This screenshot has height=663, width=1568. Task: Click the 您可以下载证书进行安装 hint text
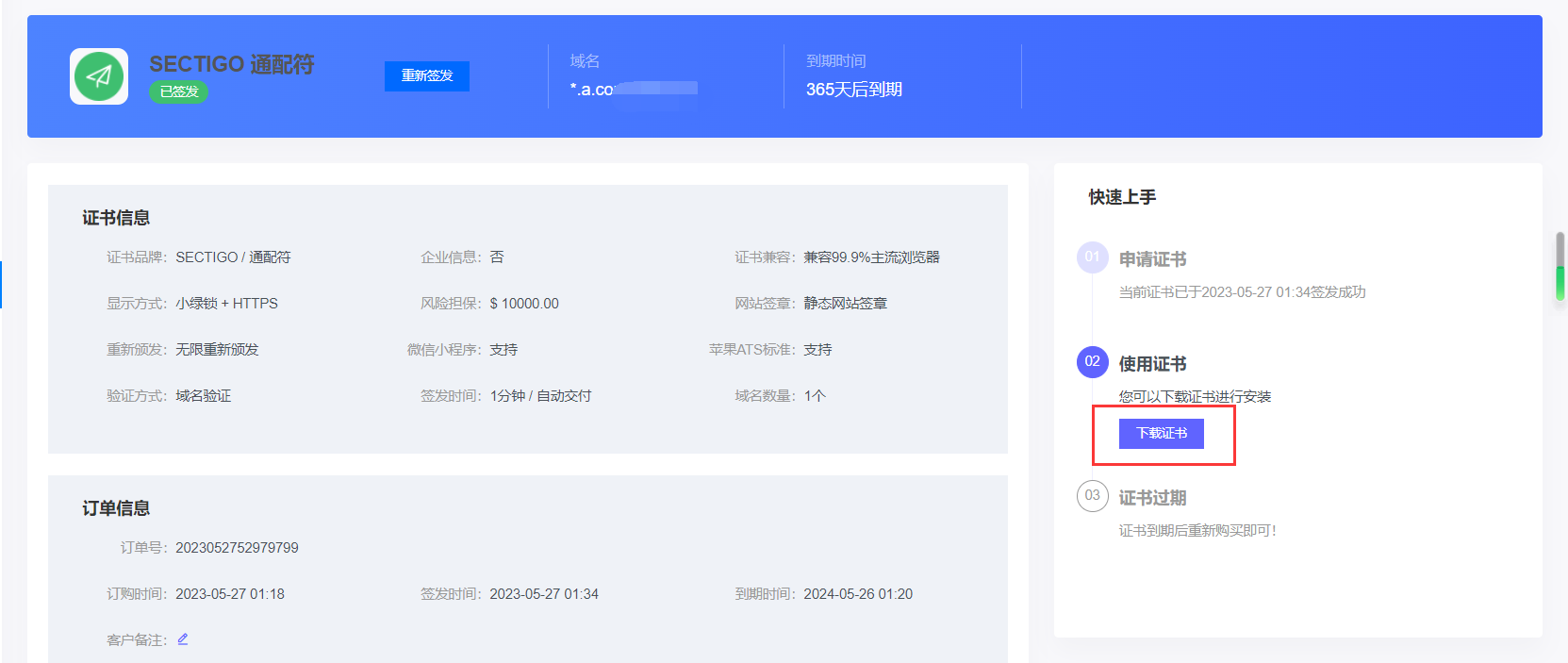(1195, 397)
